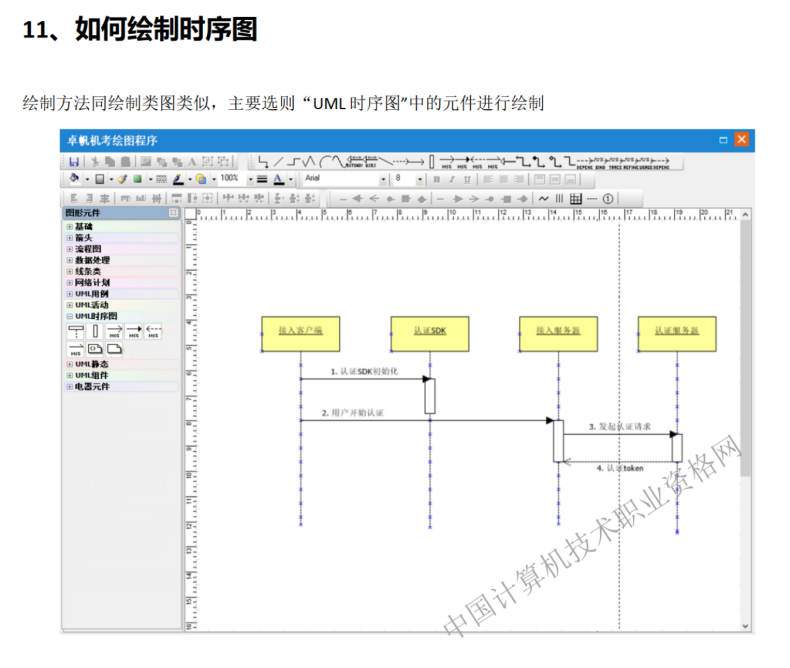Click the underlined A font color icon
This screenshot has width=790, height=668.
(279, 179)
